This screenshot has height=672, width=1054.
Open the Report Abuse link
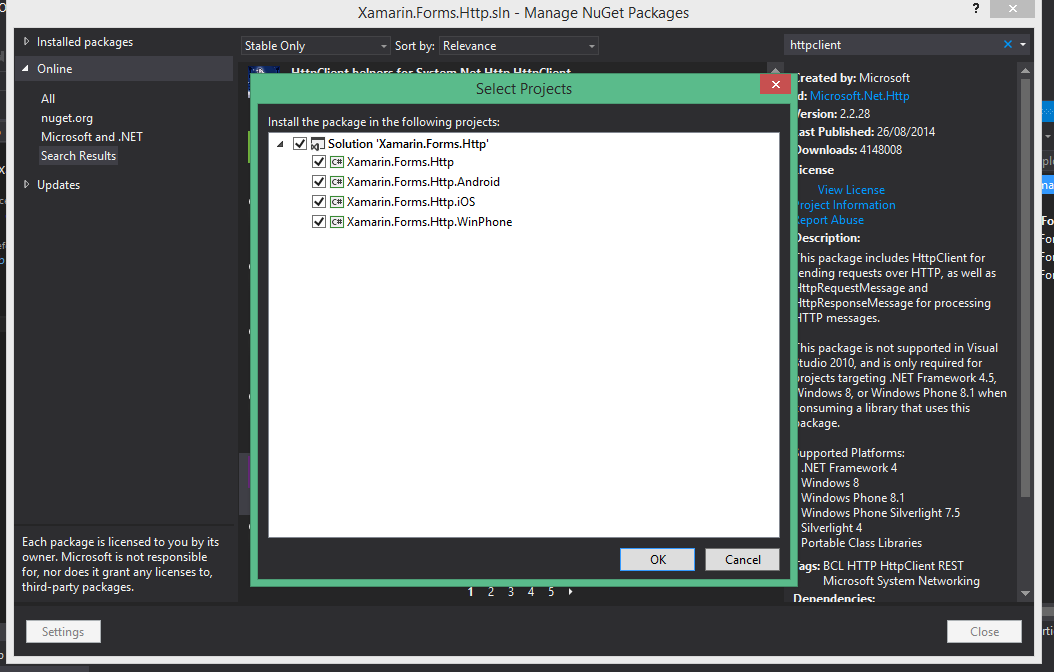coord(830,220)
